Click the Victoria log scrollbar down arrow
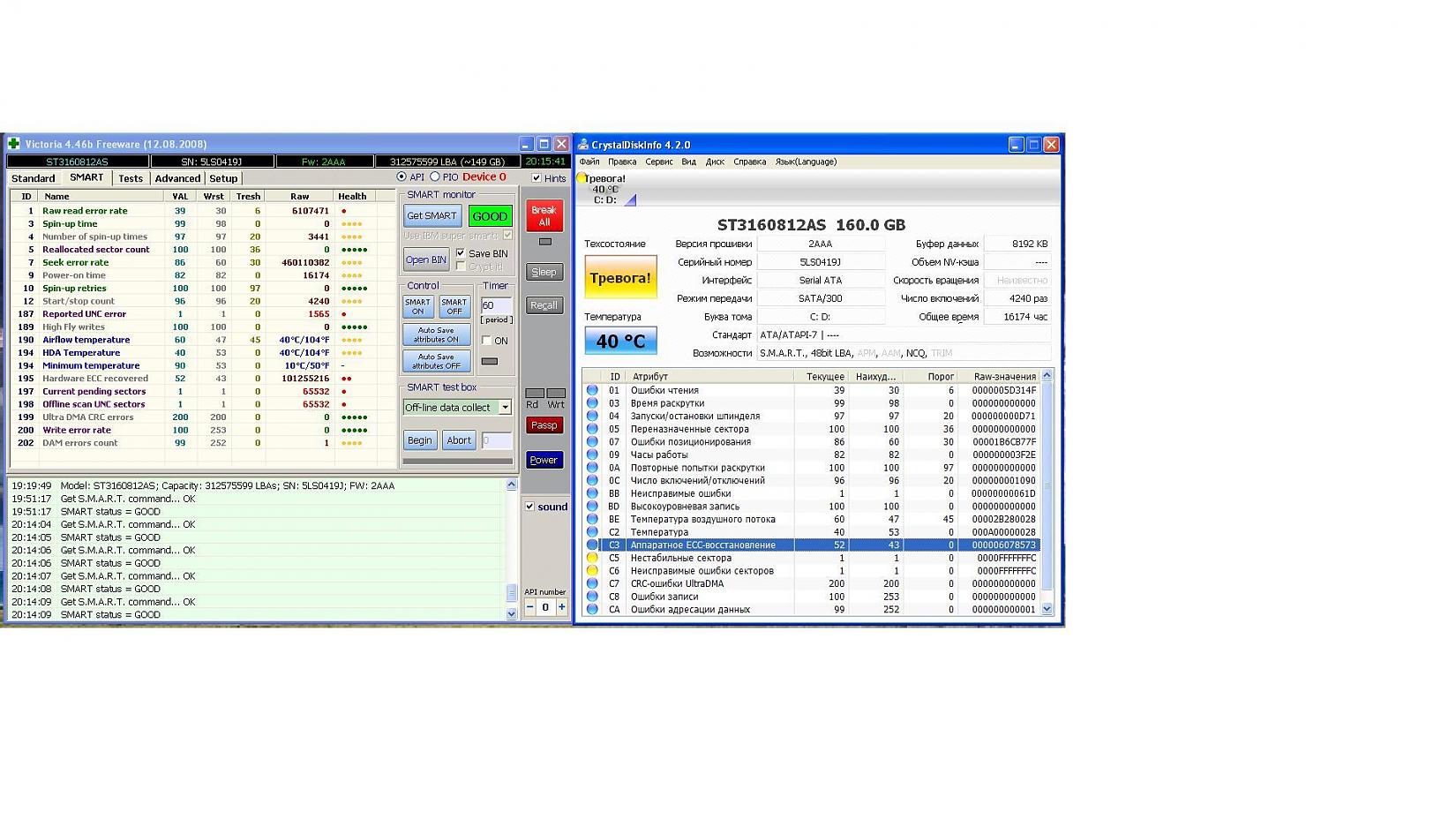Screen dimensions: 1456x819 coord(512,613)
